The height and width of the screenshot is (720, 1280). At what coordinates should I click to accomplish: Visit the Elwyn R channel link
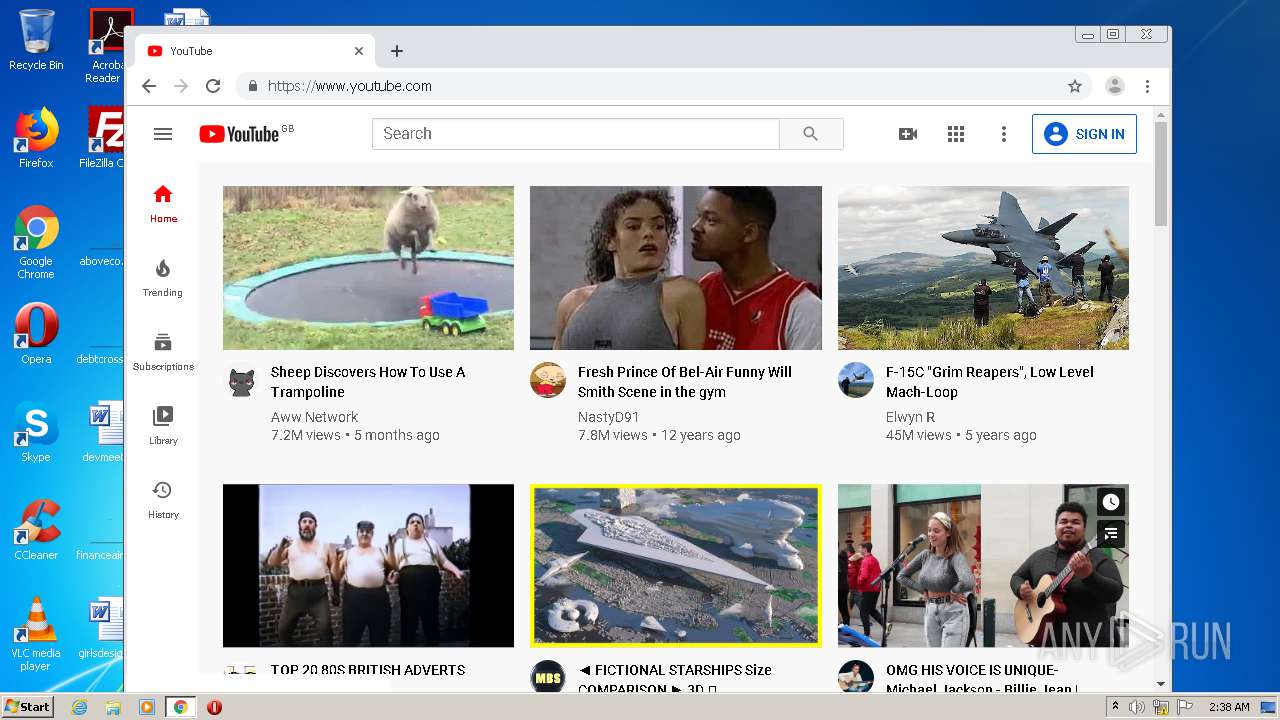[x=910, y=417]
